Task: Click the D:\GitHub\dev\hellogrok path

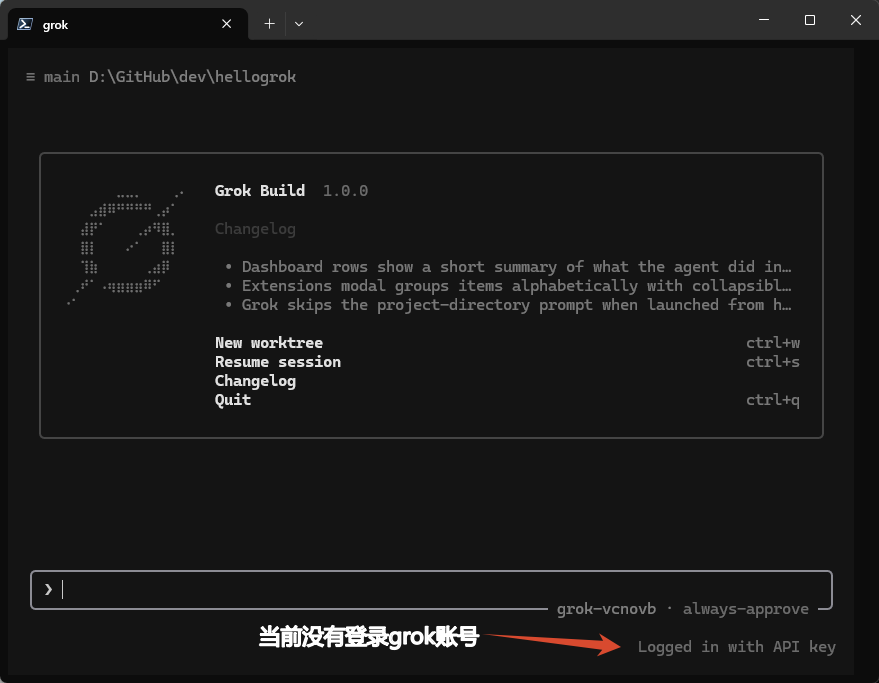Action: point(192,77)
